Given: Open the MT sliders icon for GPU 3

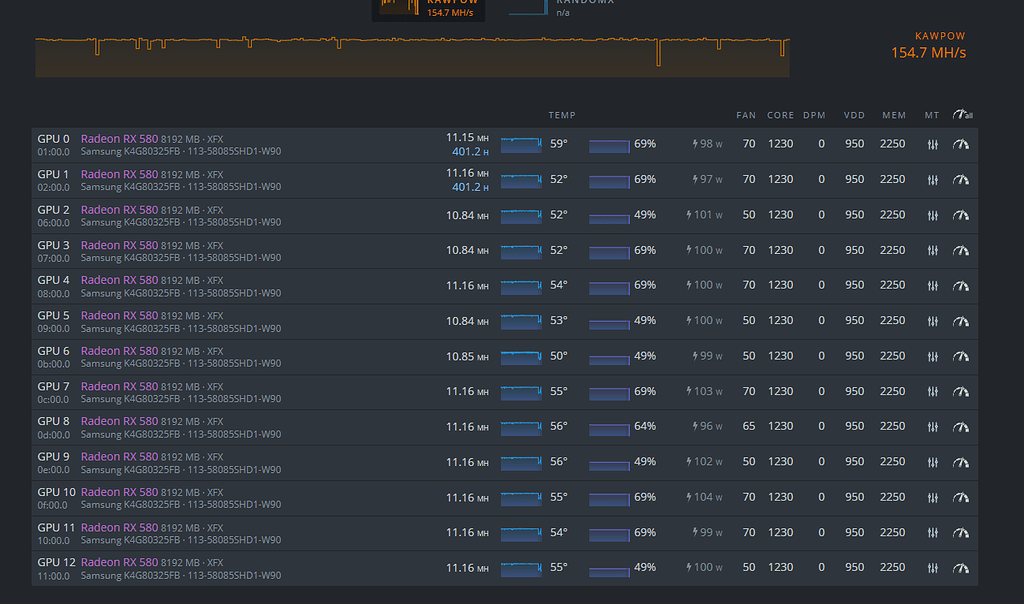Looking at the screenshot, I should tap(932, 250).
